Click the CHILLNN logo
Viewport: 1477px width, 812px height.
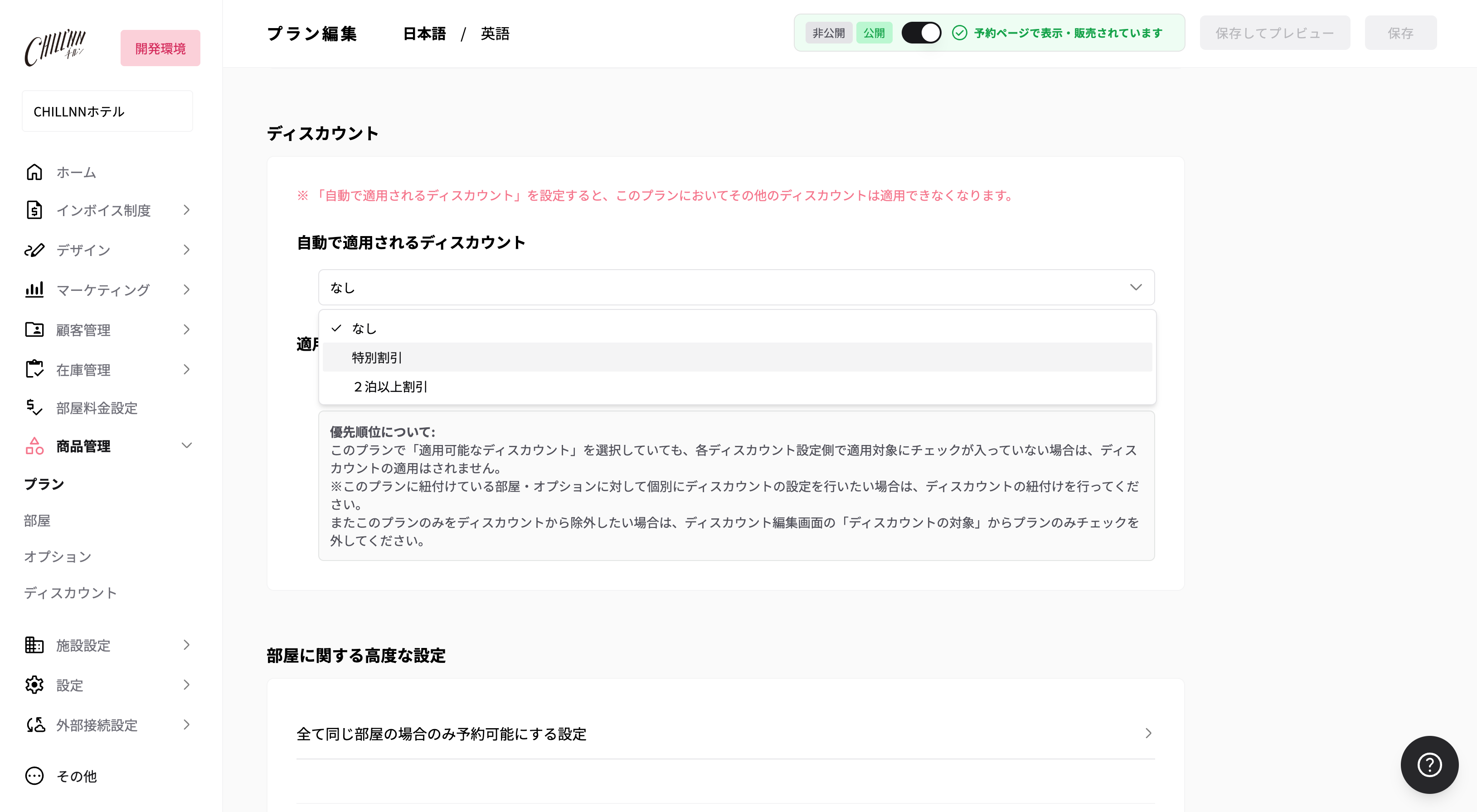point(55,48)
